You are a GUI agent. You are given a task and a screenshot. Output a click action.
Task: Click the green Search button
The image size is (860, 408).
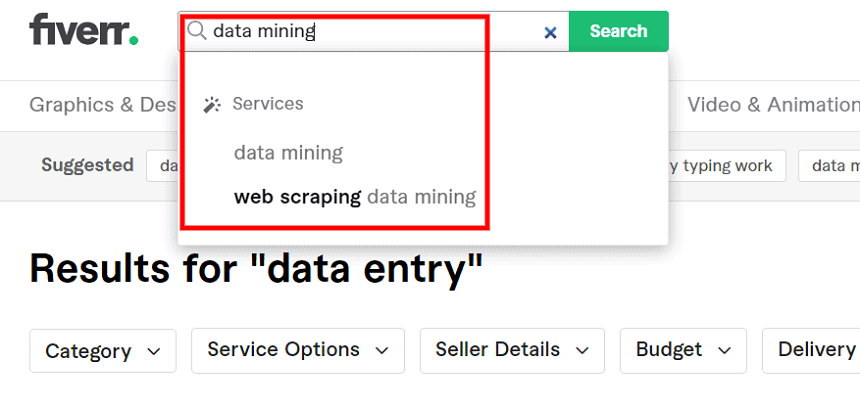619,31
